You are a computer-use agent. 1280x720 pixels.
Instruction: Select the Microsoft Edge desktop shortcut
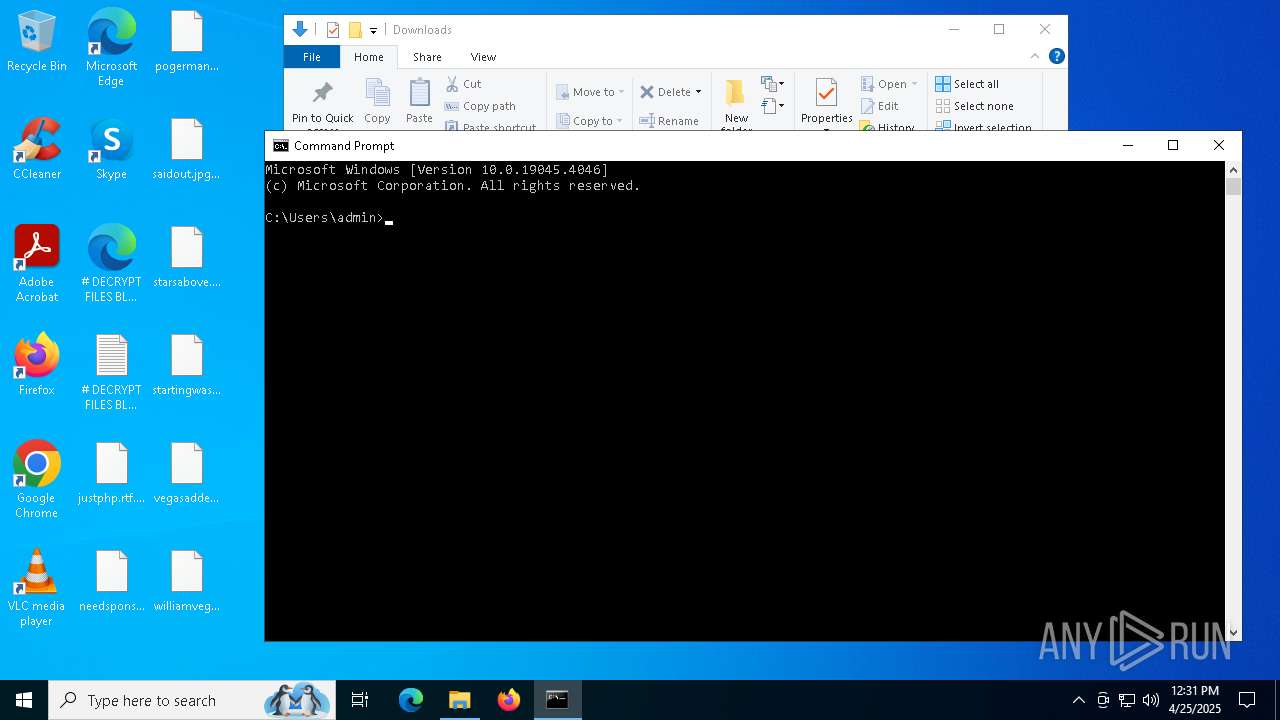tap(111, 48)
